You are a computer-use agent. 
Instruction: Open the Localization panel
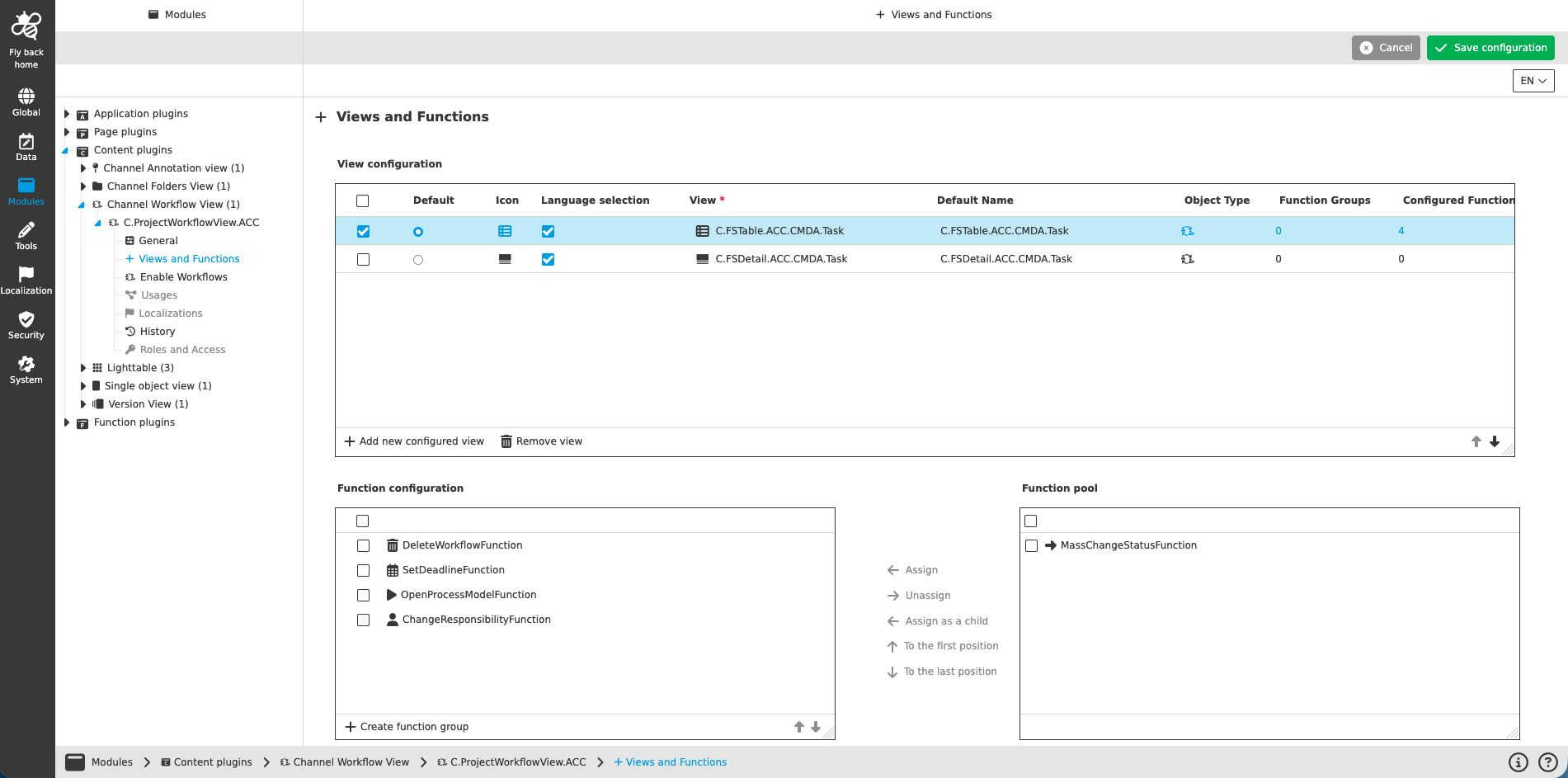[26, 279]
